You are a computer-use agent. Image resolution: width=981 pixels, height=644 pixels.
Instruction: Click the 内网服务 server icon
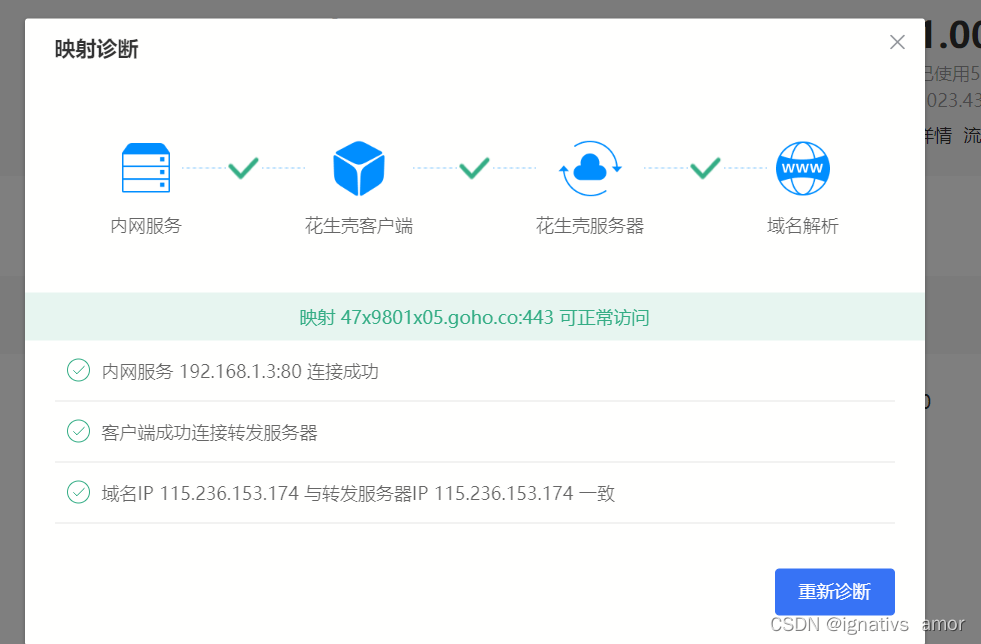pyautogui.click(x=146, y=168)
